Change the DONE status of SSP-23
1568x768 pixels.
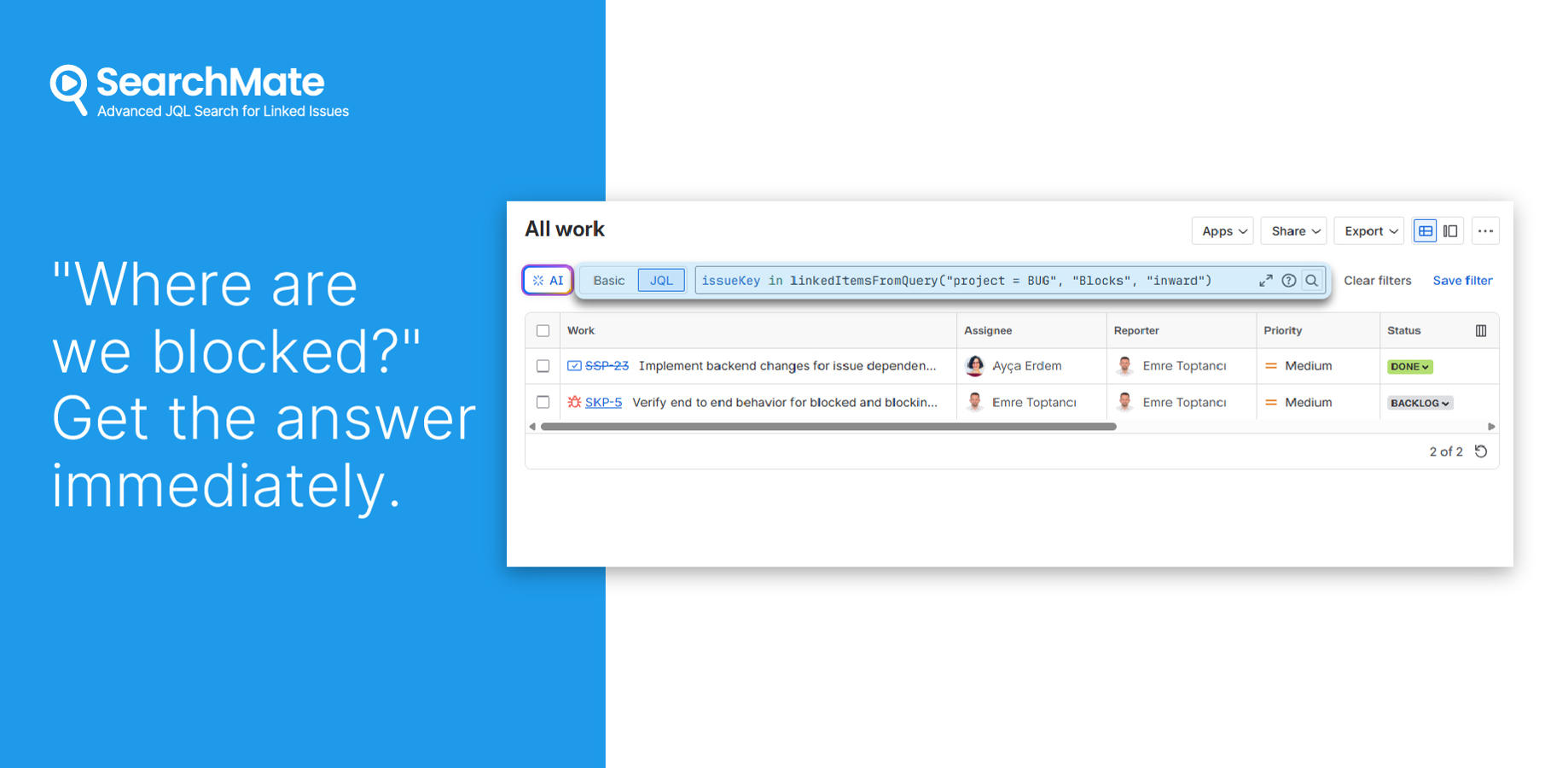click(1409, 366)
